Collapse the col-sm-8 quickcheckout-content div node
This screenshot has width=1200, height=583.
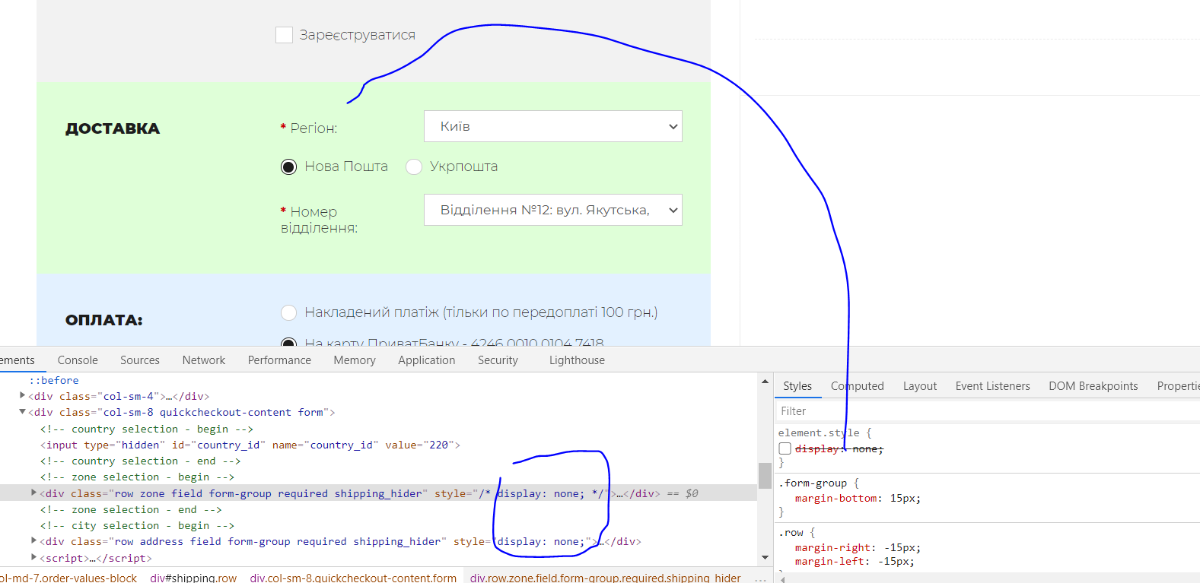point(22,413)
